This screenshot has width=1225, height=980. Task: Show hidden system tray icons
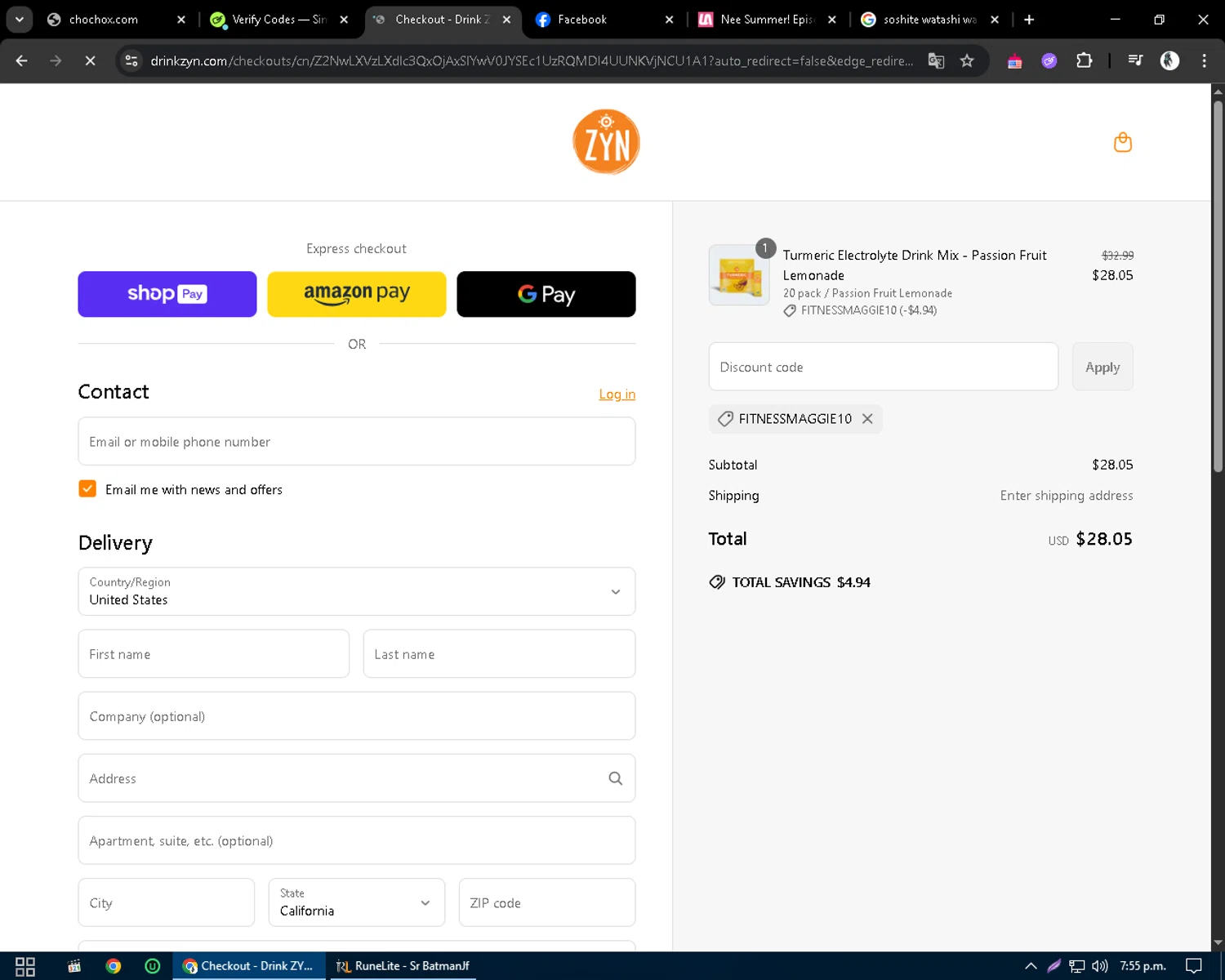1031,966
